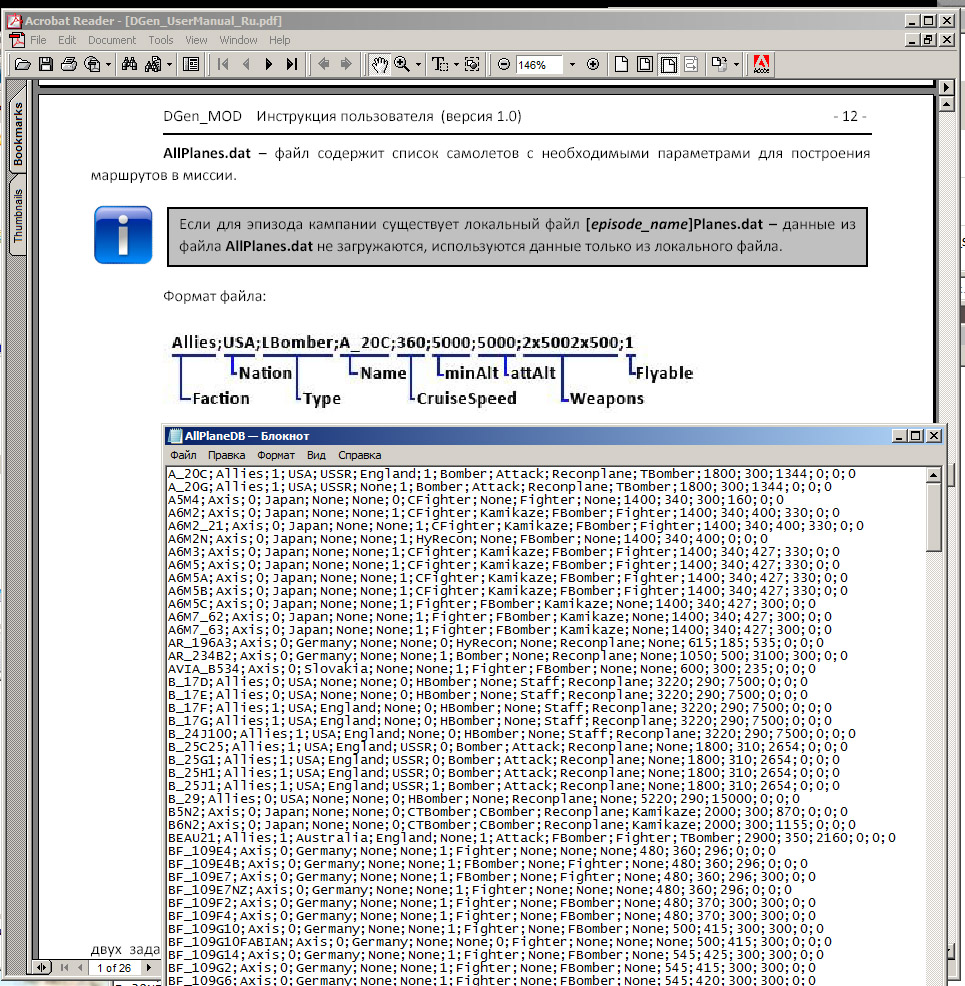Open dropdown arrow beside Search icon
The image size is (965, 986).
tap(169, 65)
